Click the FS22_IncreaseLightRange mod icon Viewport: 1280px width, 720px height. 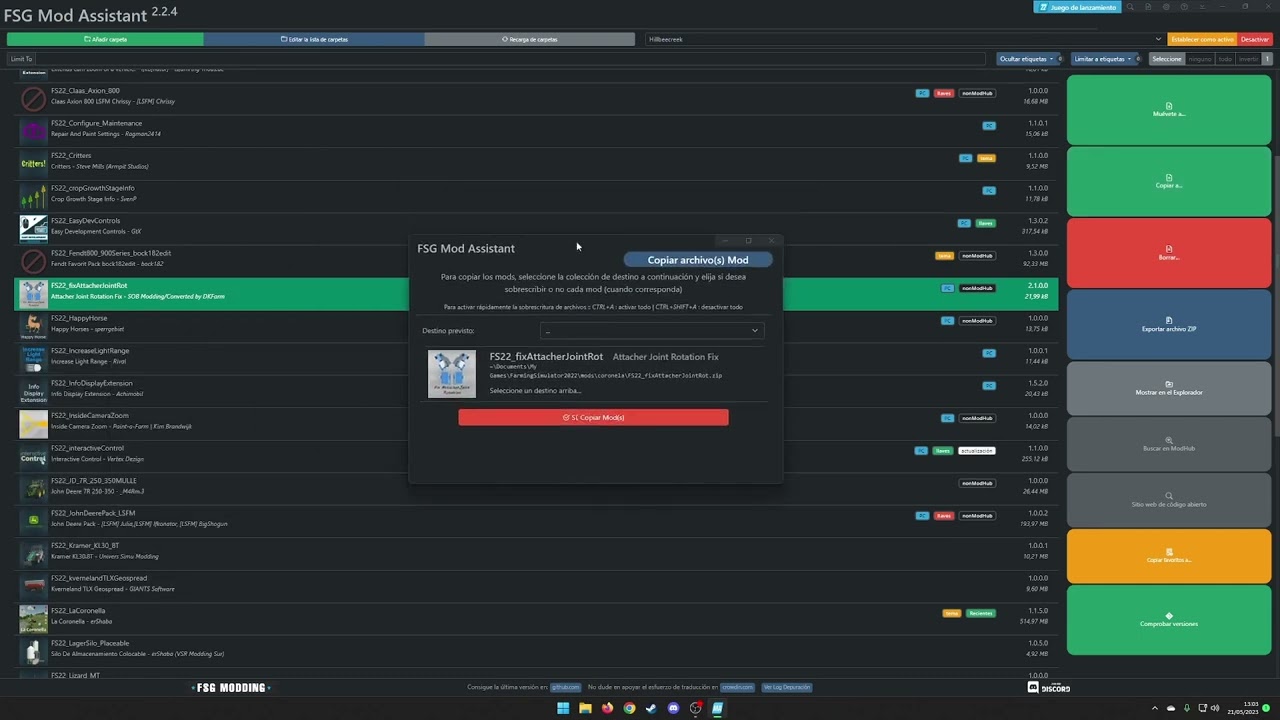[34, 358]
